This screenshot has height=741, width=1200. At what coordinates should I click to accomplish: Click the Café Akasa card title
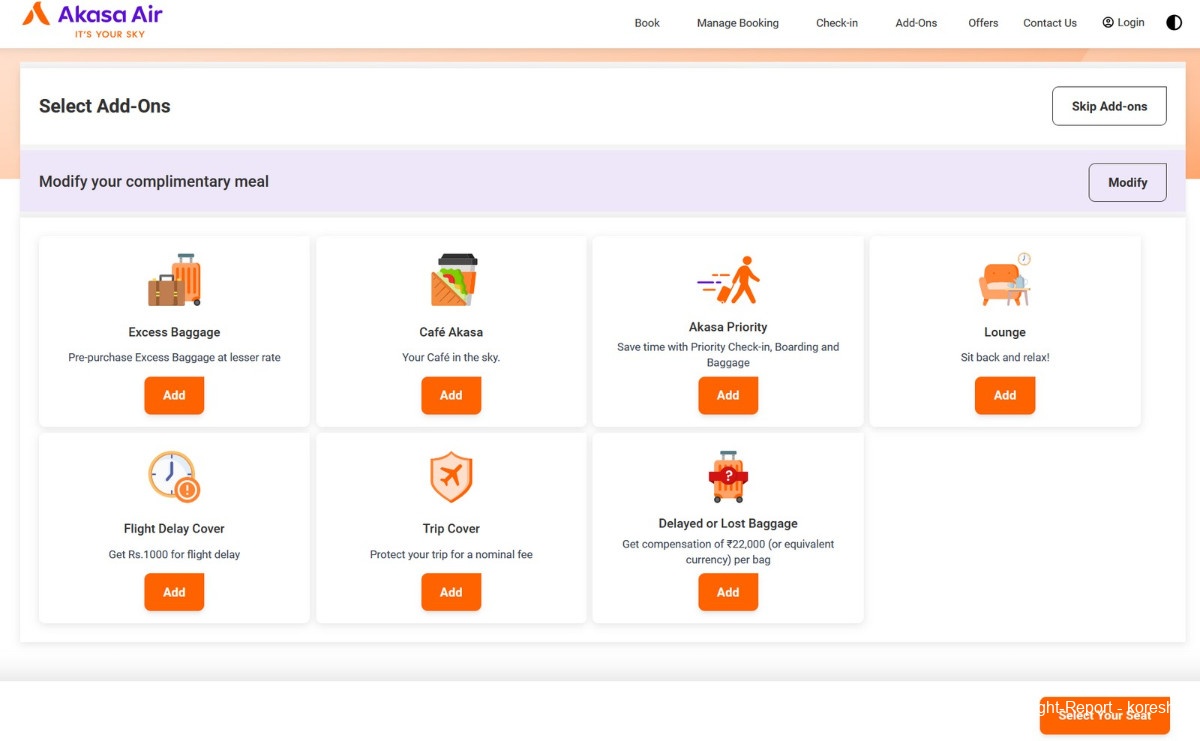pos(451,332)
